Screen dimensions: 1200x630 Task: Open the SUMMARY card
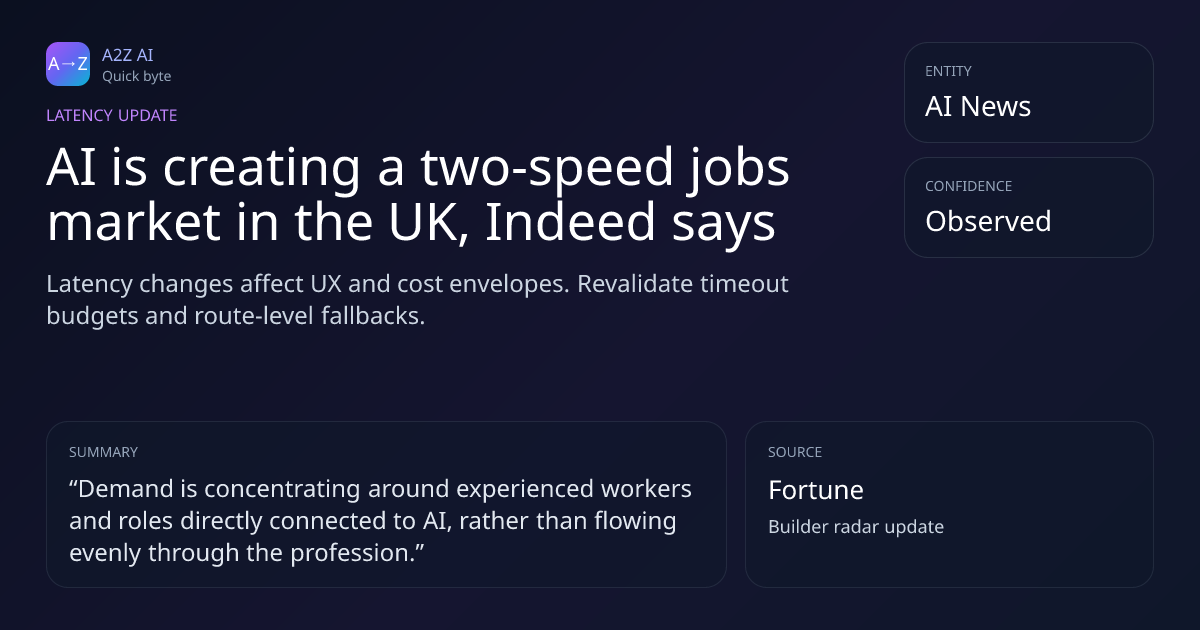coord(386,504)
